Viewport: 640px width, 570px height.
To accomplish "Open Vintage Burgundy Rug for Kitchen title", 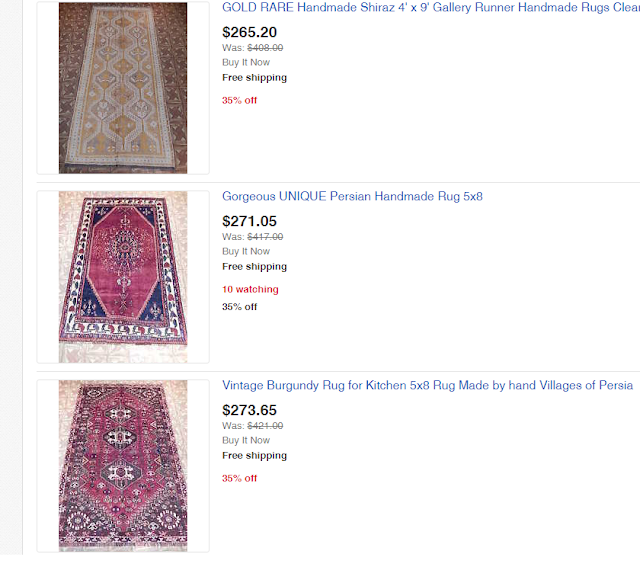I will (x=427, y=386).
